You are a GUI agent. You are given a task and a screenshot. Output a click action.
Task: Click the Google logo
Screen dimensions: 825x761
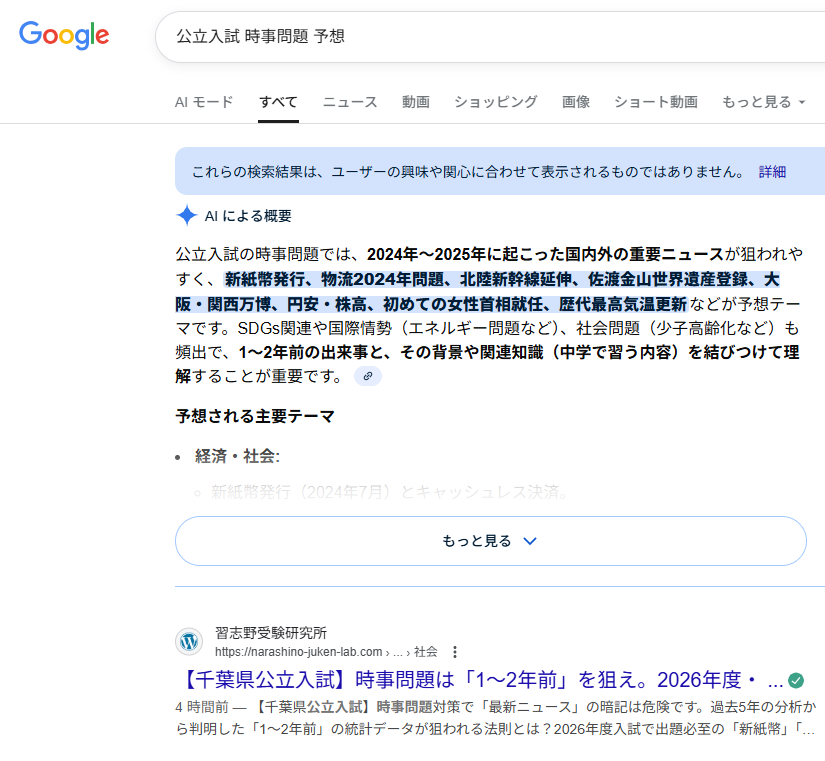click(64, 36)
